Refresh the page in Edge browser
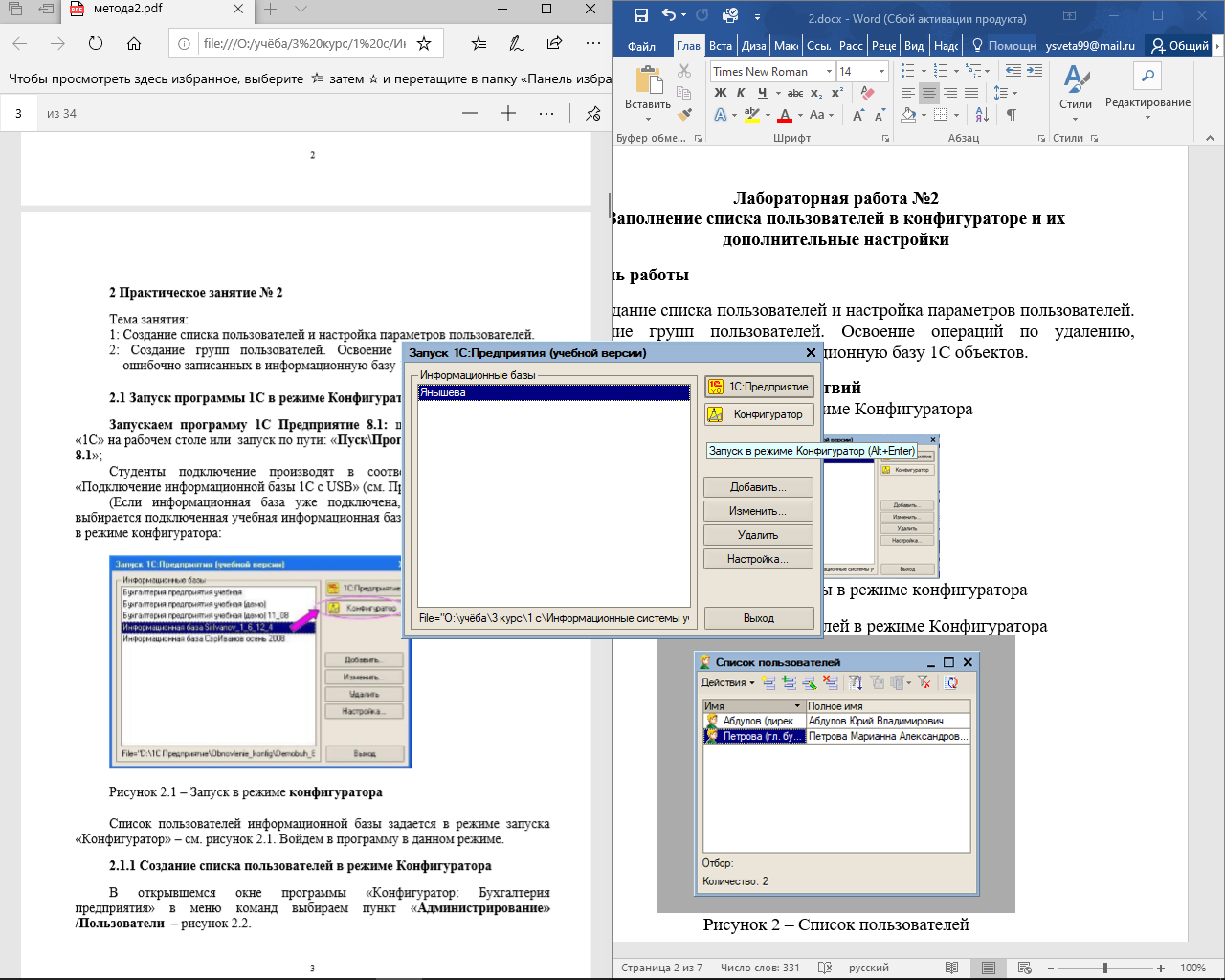Screen dimensions: 1225x980 [x=96, y=43]
